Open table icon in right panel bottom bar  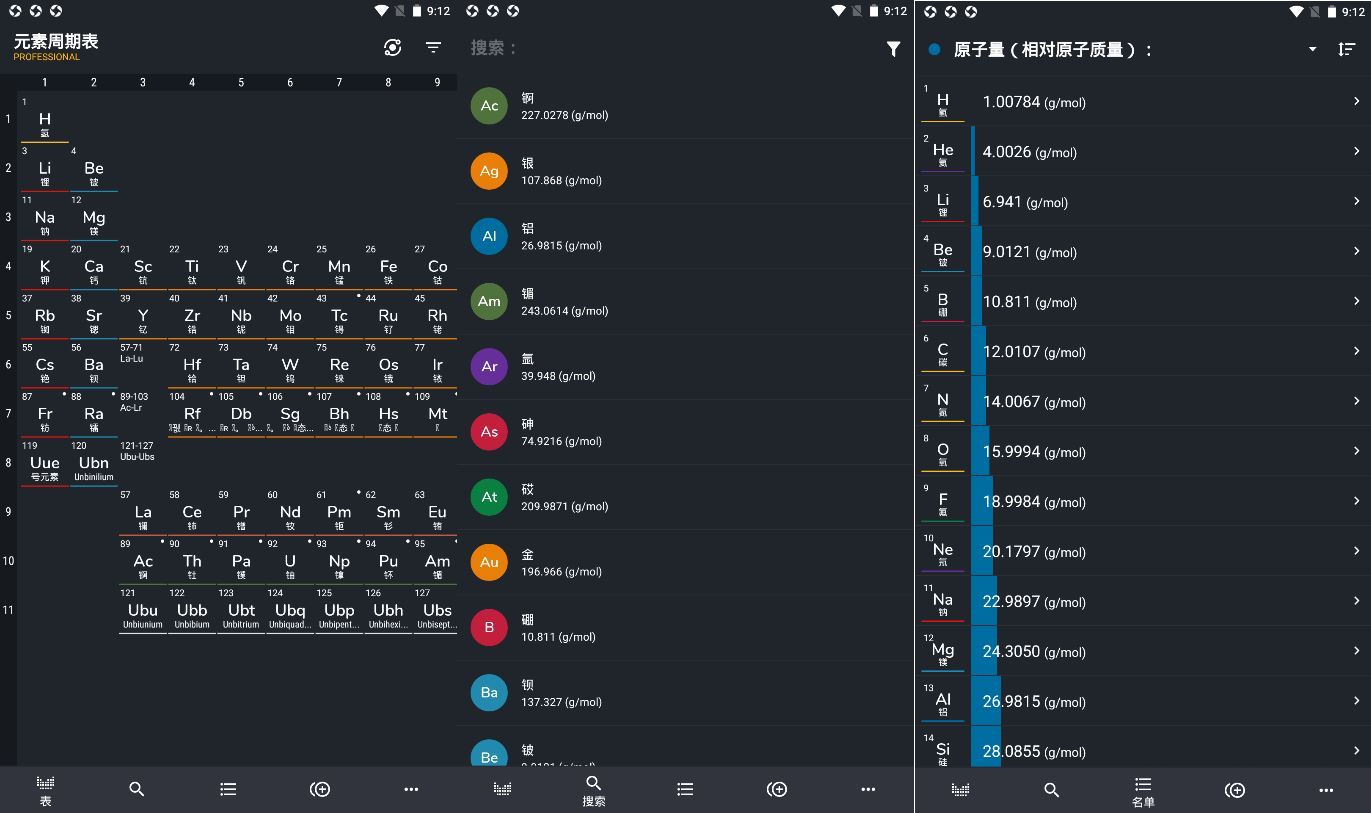coord(960,789)
